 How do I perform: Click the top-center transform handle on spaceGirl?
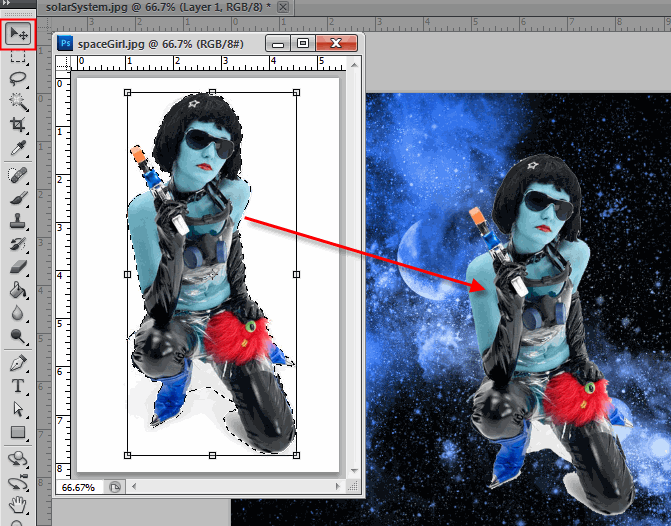click(x=212, y=92)
